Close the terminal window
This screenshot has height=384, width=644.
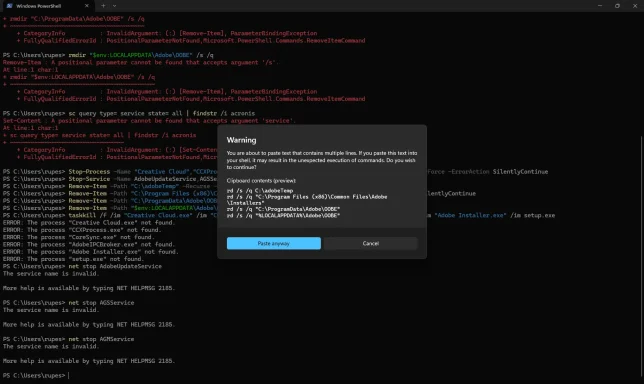tap(635, 6)
